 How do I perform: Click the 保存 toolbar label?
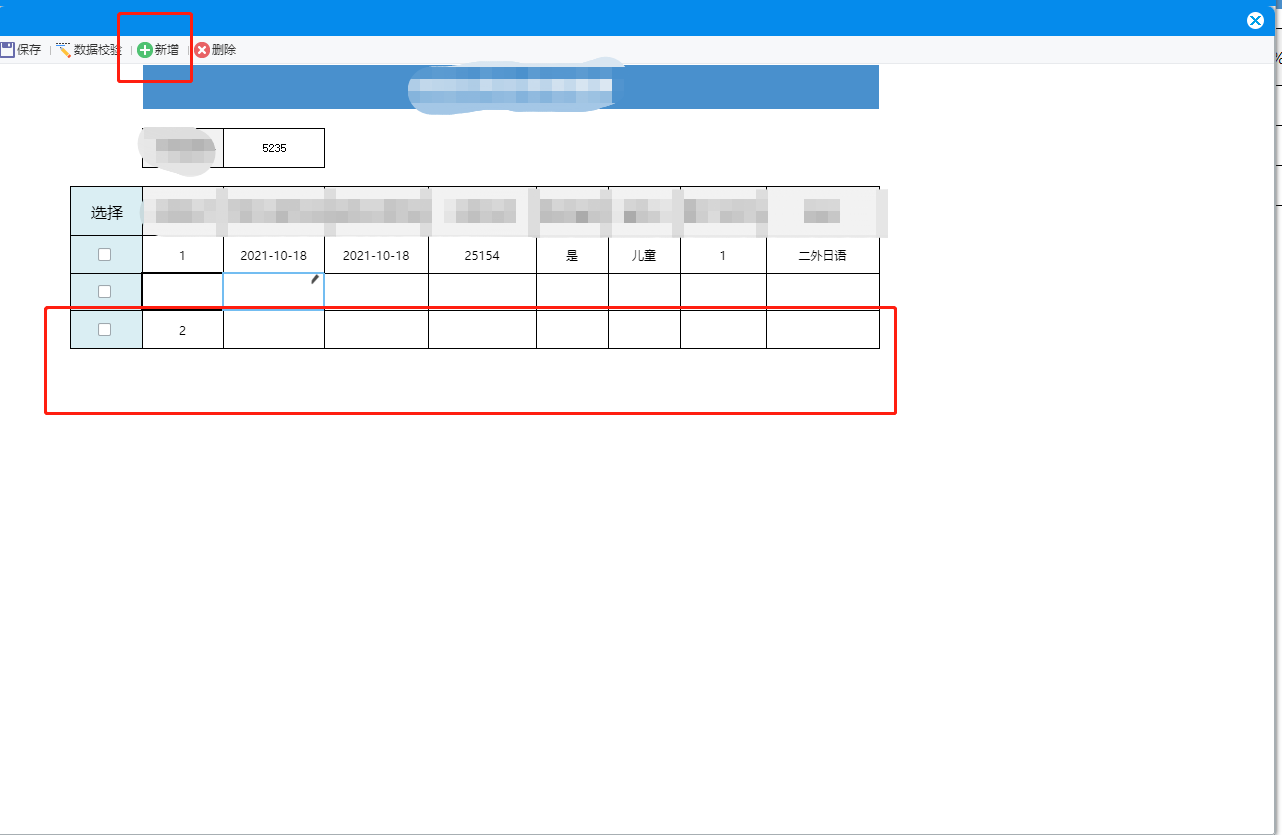(x=29, y=49)
